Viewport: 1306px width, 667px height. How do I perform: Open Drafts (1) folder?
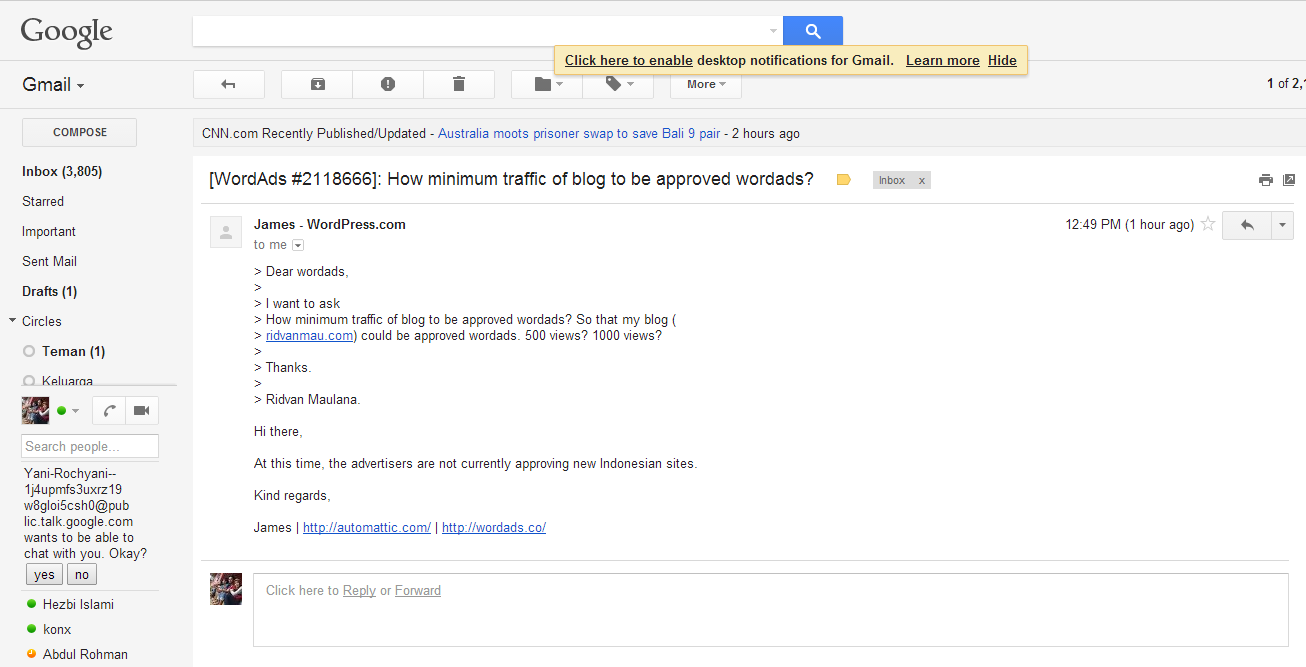50,291
